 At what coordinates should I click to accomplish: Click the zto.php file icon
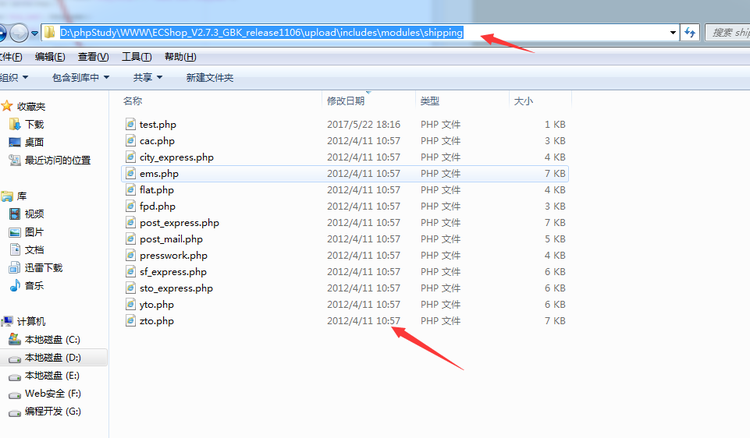click(130, 321)
